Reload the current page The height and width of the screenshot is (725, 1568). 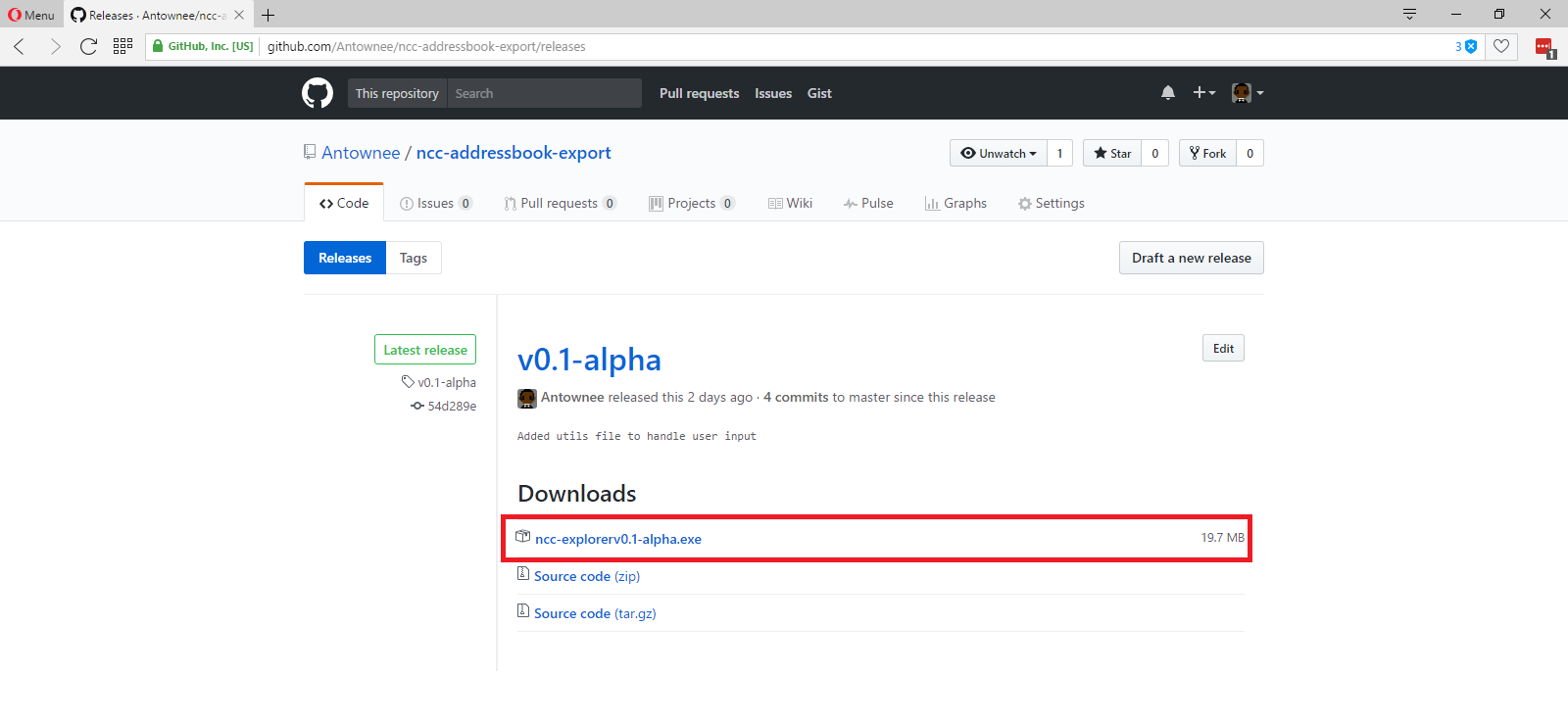[88, 46]
